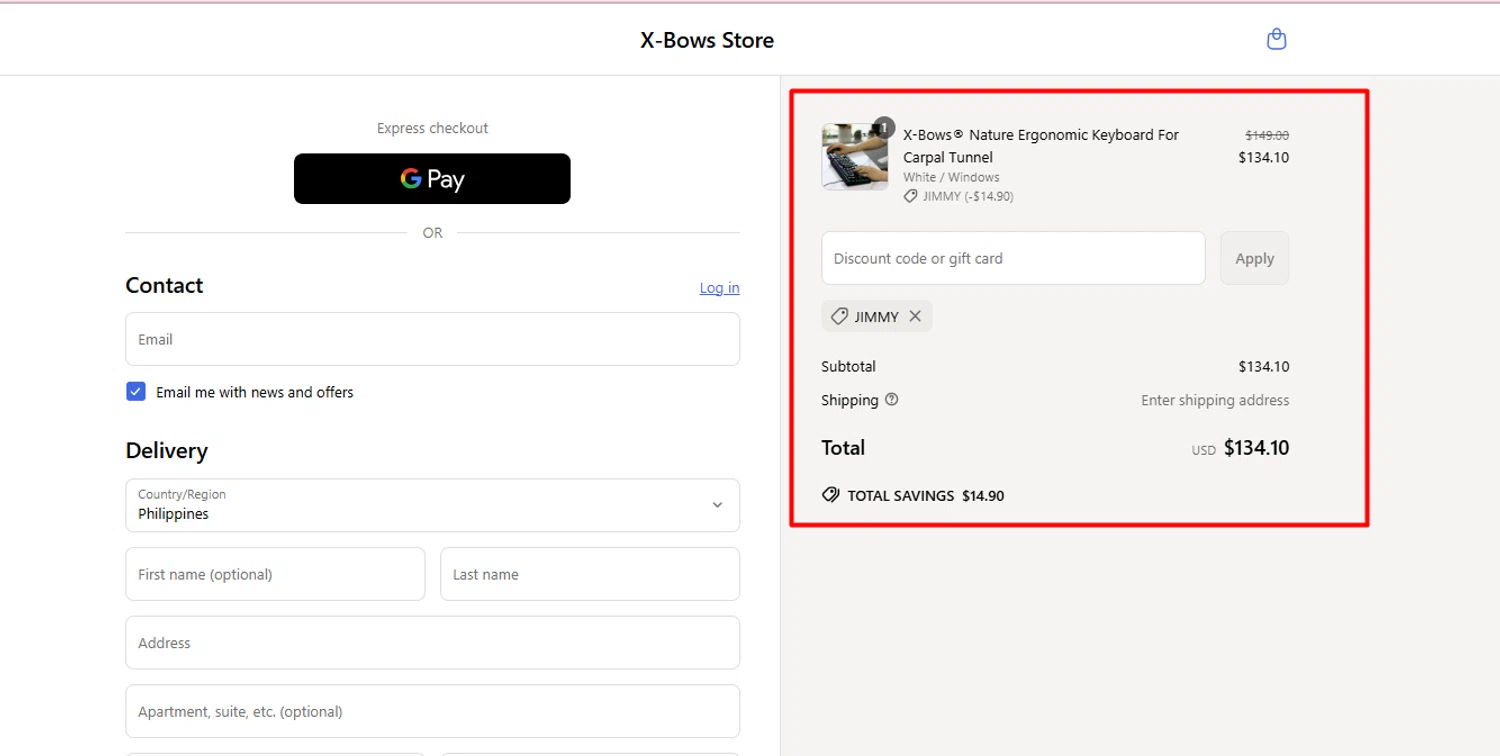Image resolution: width=1500 pixels, height=756 pixels.
Task: Open the Country/Region dropdown
Action: tap(432, 505)
